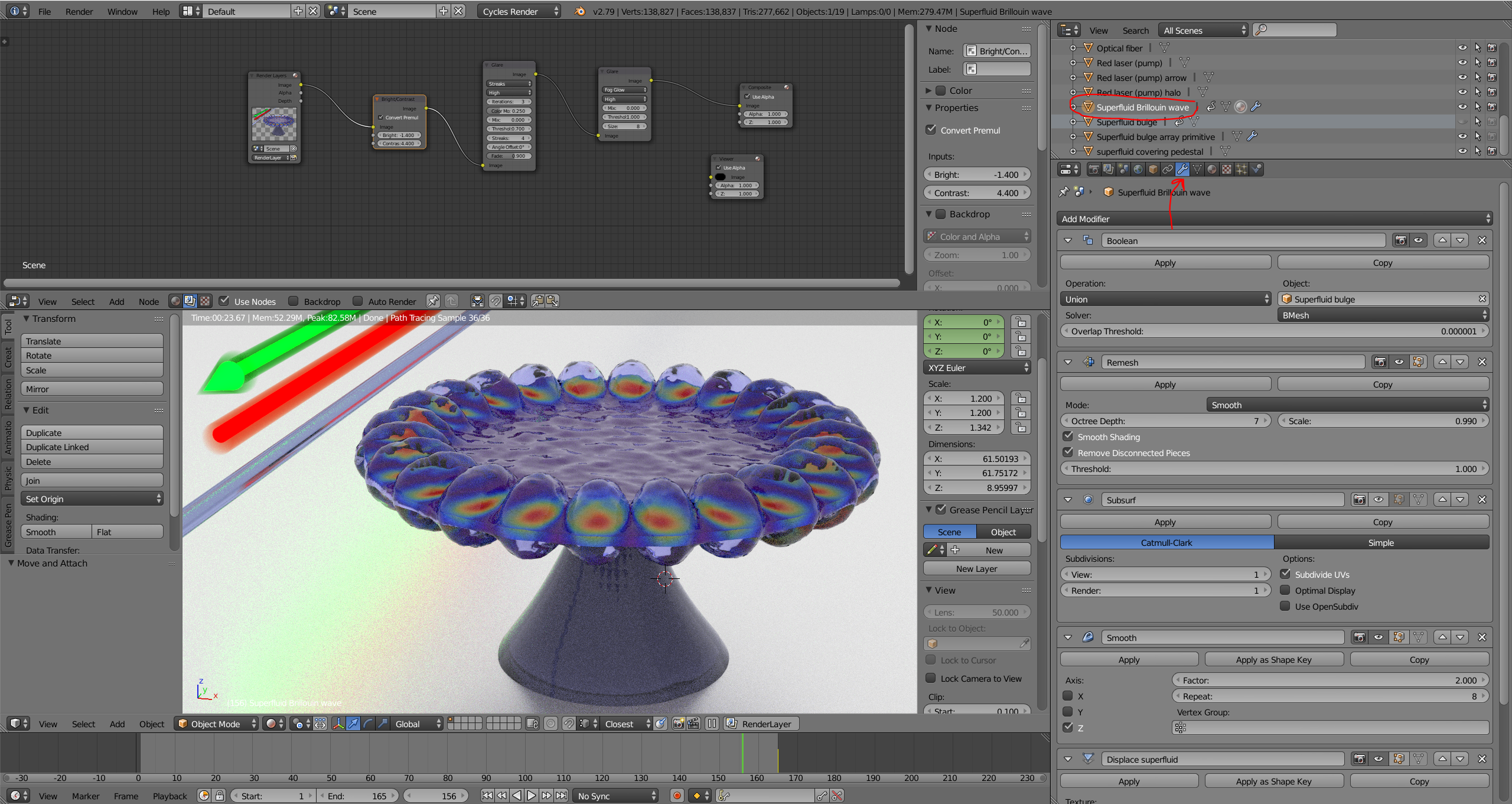The image size is (1512, 804).
Task: Open the Node menu in node editor header
Action: pos(148,301)
